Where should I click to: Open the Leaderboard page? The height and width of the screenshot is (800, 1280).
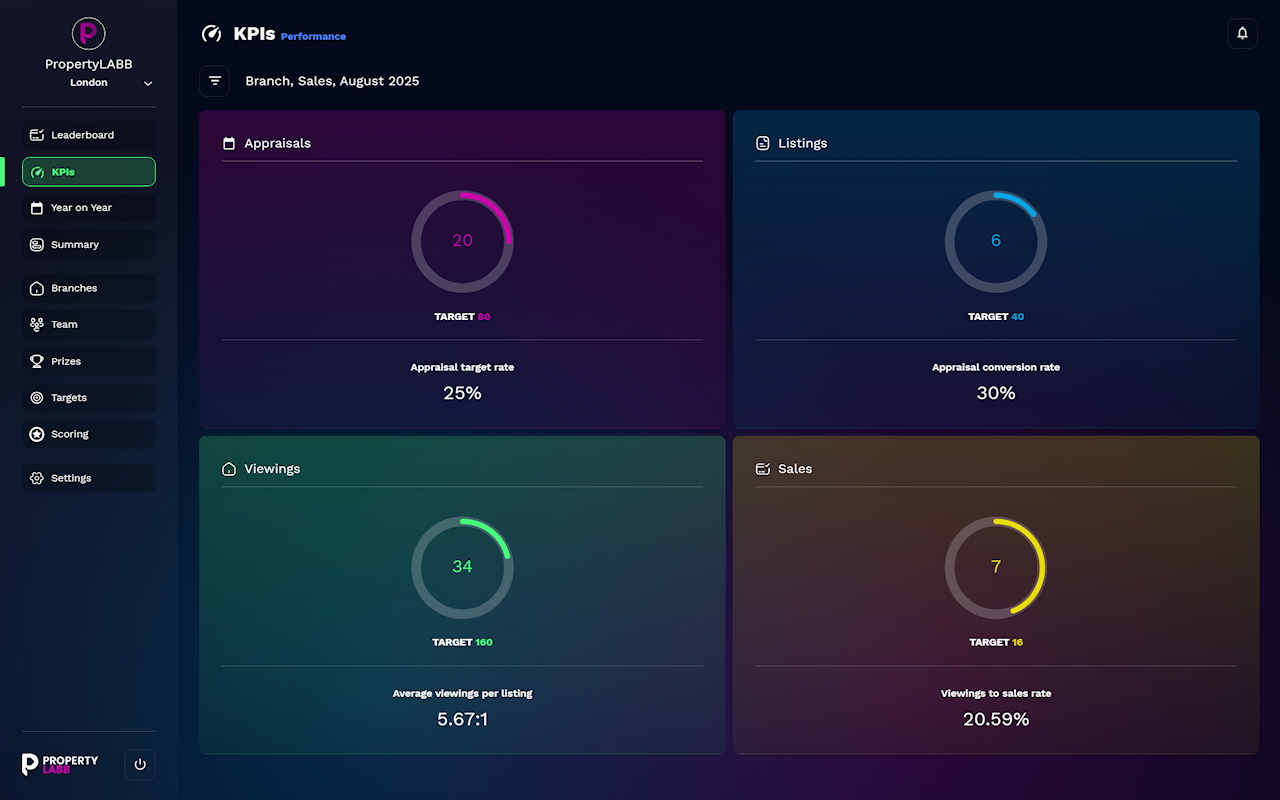89,135
